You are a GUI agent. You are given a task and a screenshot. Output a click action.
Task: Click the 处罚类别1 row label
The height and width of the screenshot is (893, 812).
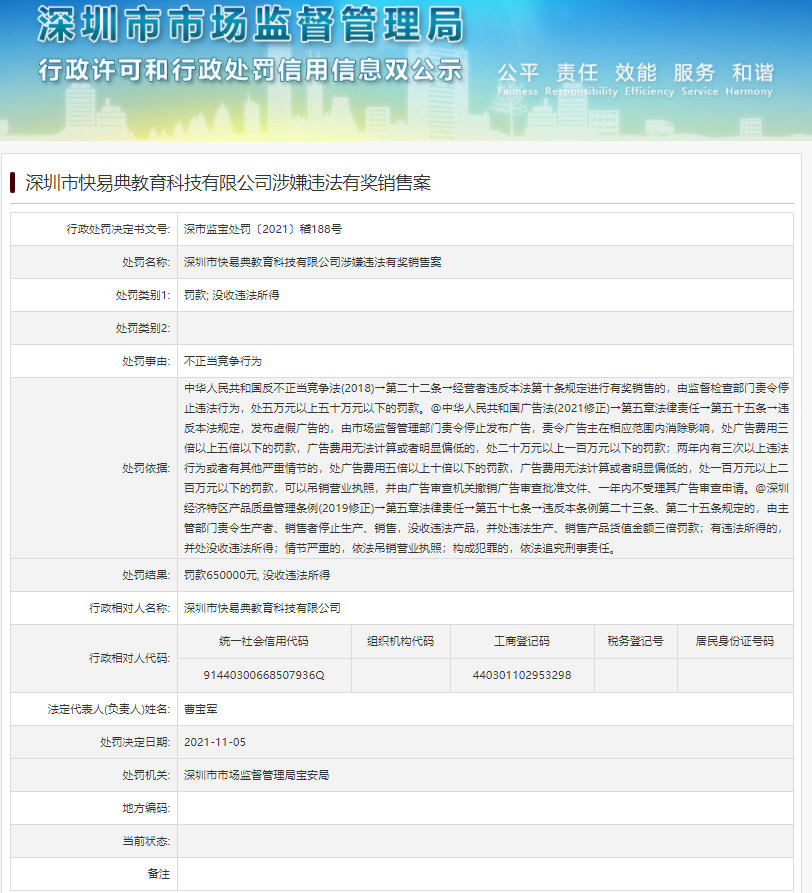(143, 295)
